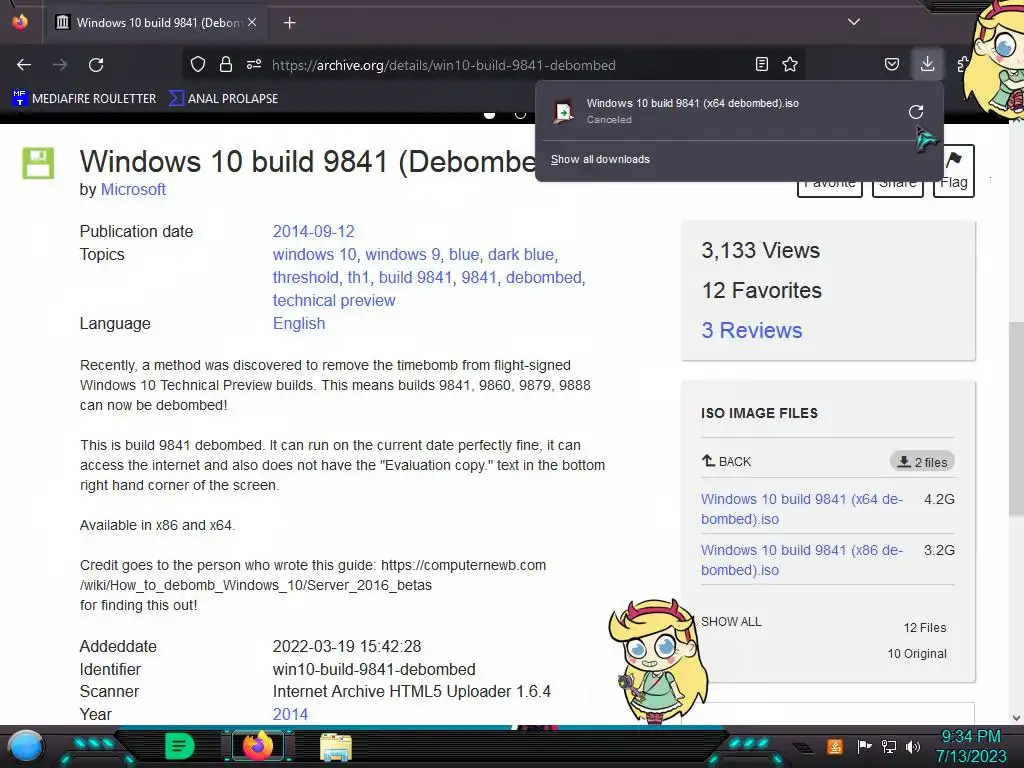This screenshot has width=1024, height=768.
Task: Open the extensions puzzle icon
Action: pyautogui.click(x=963, y=64)
